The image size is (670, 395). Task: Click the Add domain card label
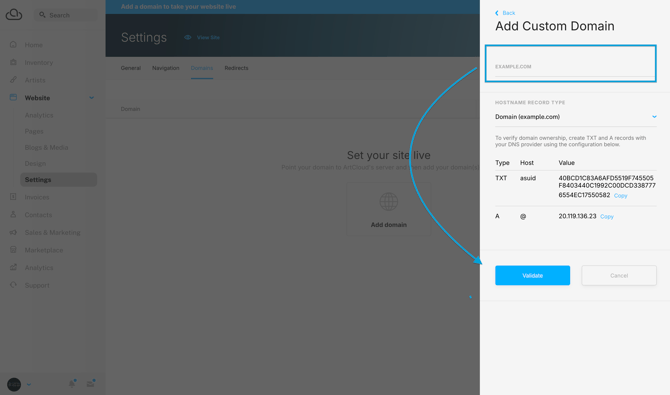389,224
